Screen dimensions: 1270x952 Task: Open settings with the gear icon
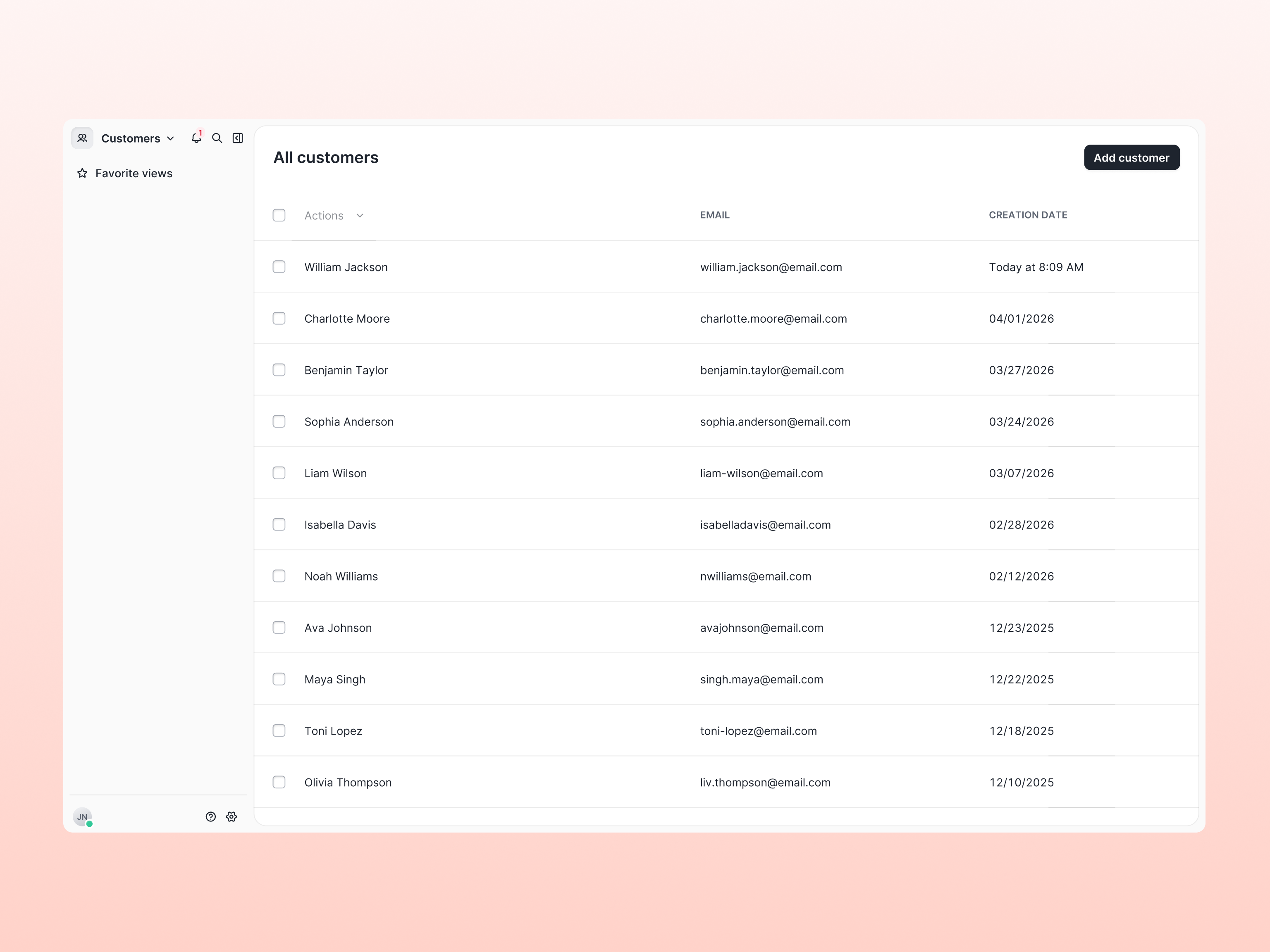pos(232,816)
